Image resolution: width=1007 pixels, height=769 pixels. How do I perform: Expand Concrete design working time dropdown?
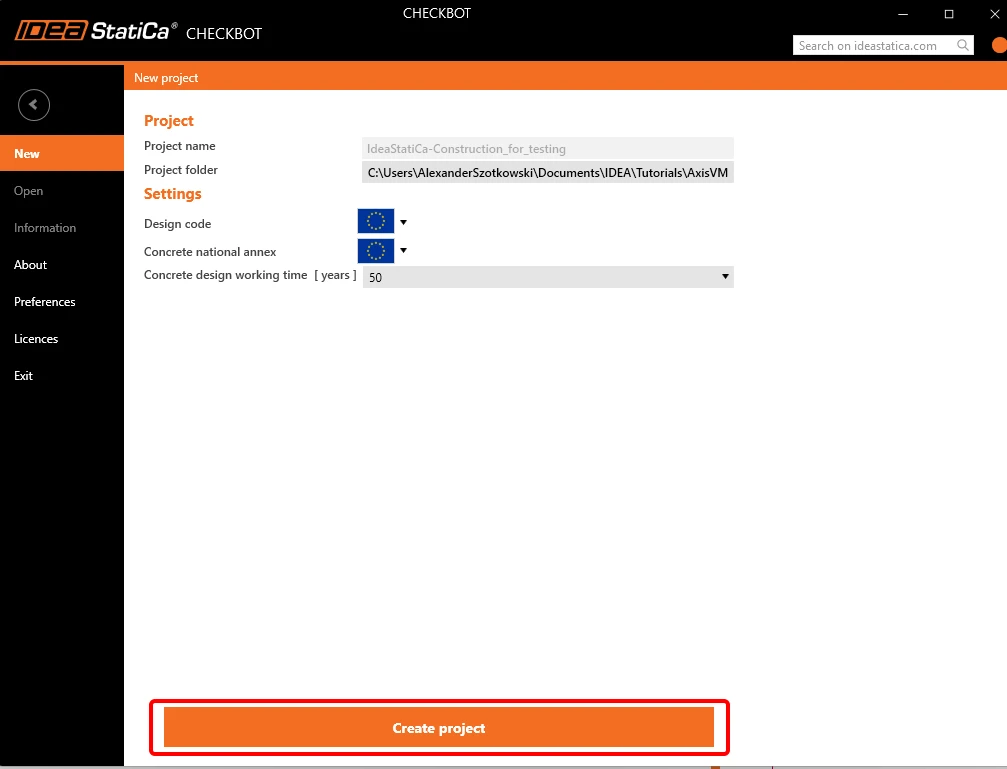click(x=725, y=276)
